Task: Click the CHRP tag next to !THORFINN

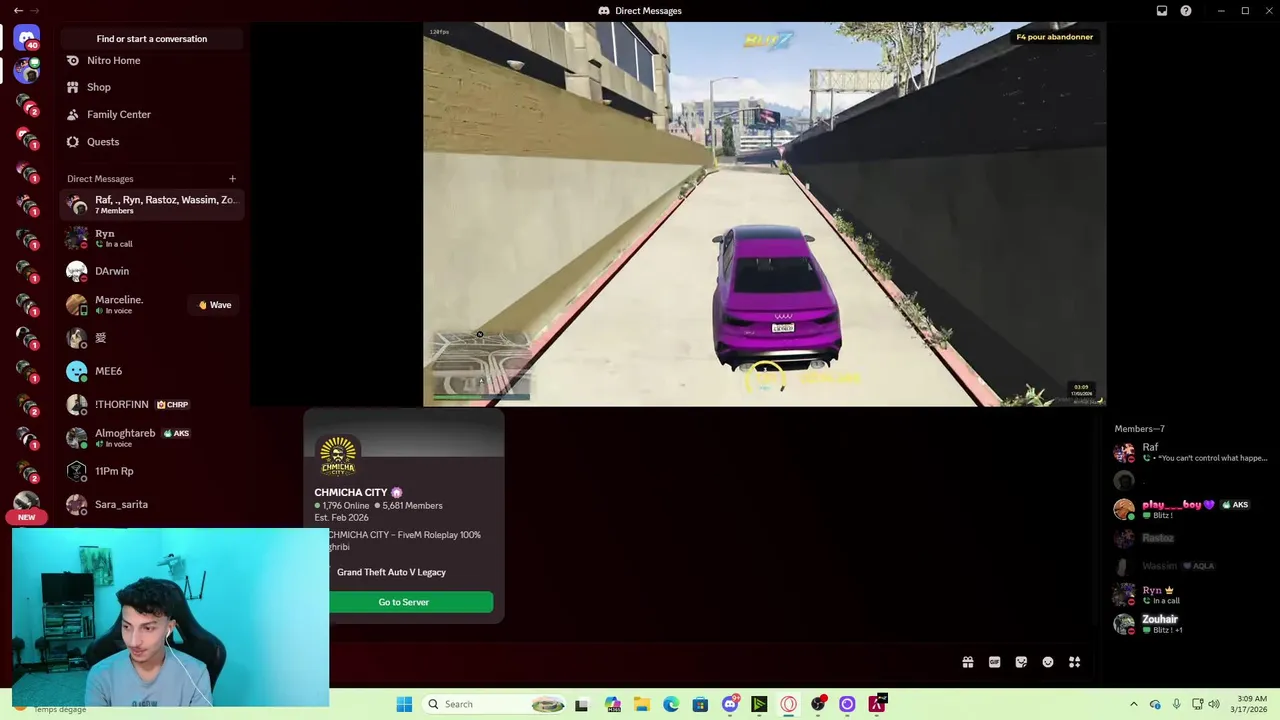Action: (x=172, y=404)
